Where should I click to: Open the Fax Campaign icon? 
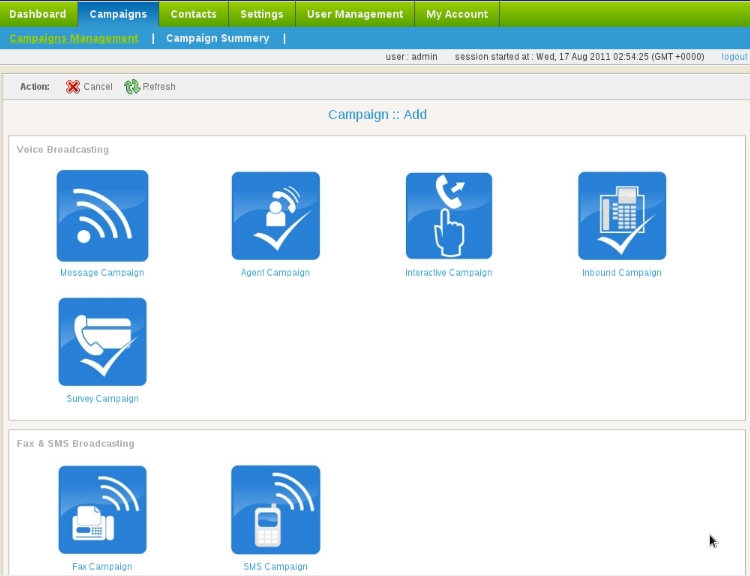102,510
